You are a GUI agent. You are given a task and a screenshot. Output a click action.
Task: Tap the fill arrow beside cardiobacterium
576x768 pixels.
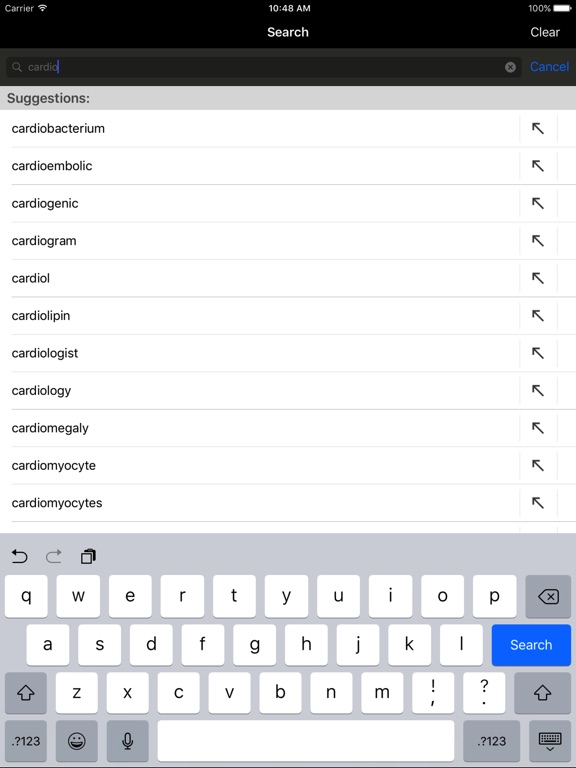(x=538, y=128)
